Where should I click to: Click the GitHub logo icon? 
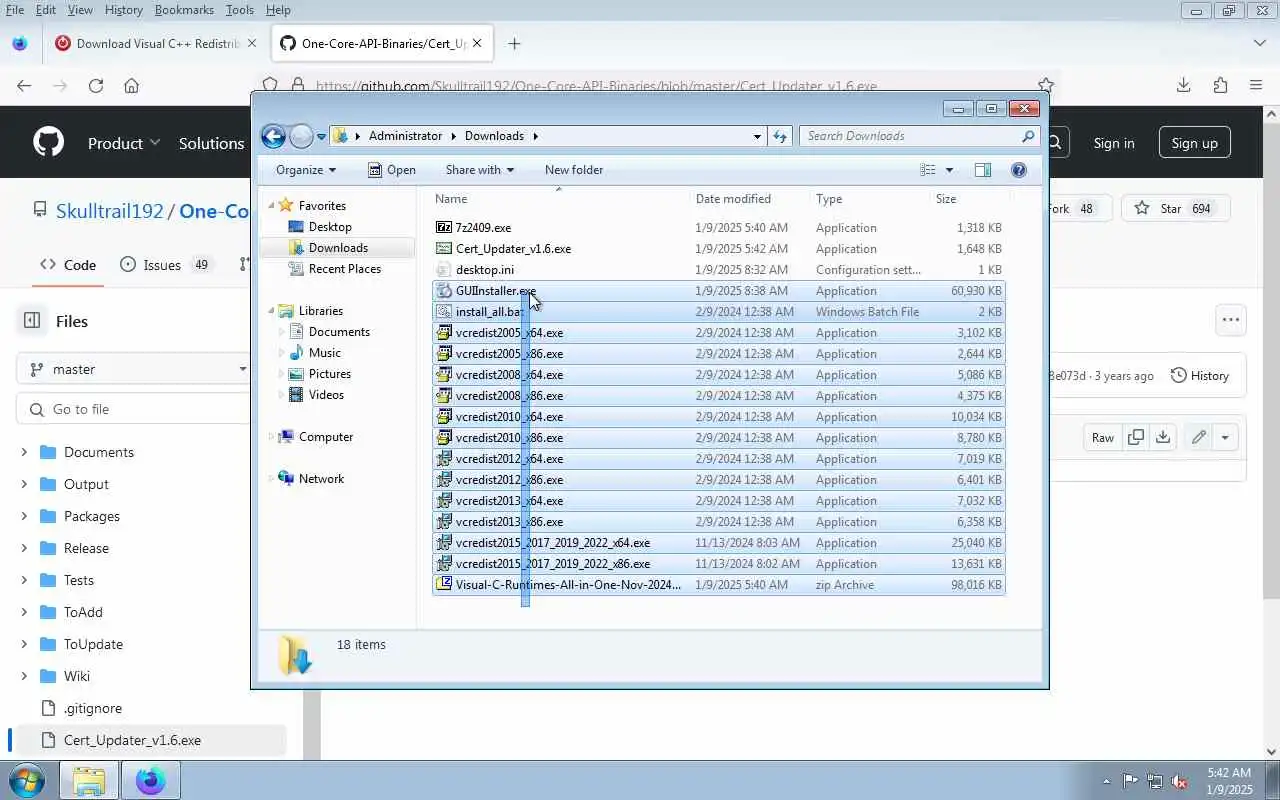(x=48, y=142)
